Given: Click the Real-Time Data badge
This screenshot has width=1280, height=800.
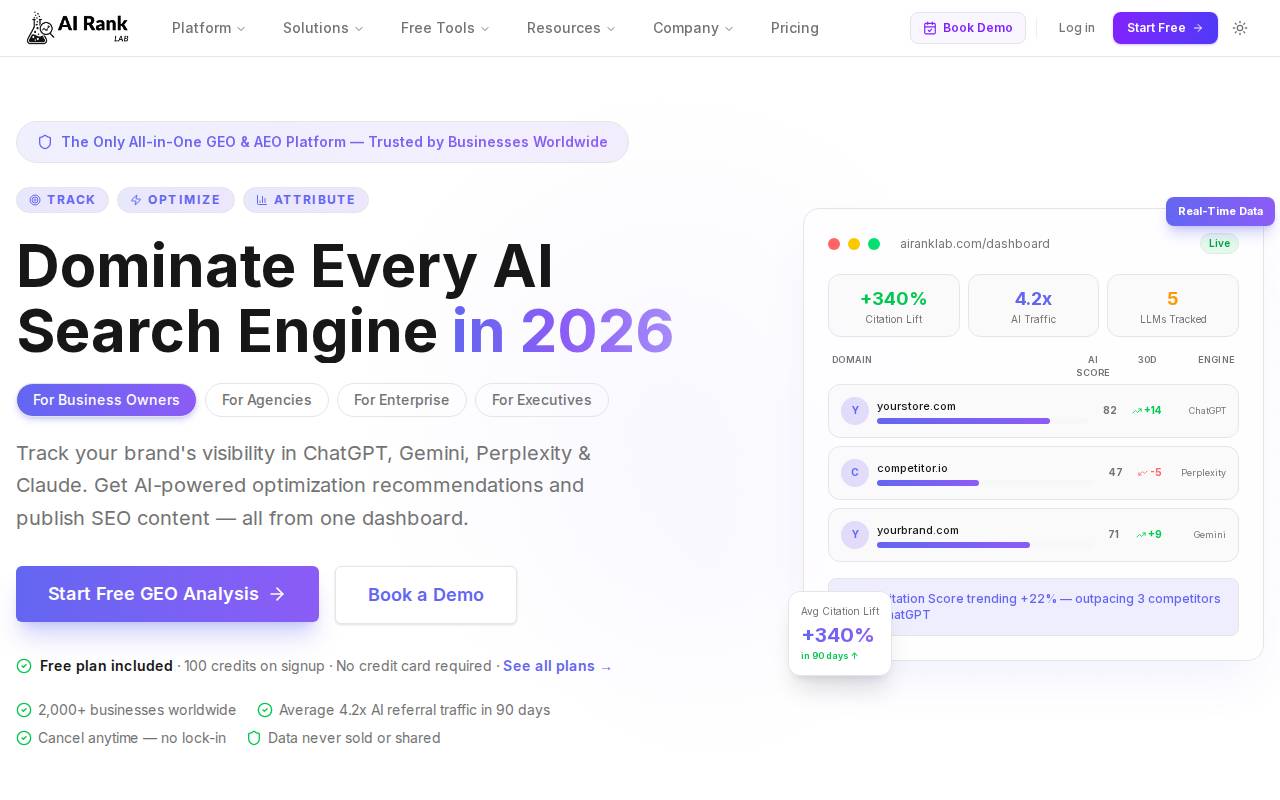Looking at the screenshot, I should [1220, 211].
